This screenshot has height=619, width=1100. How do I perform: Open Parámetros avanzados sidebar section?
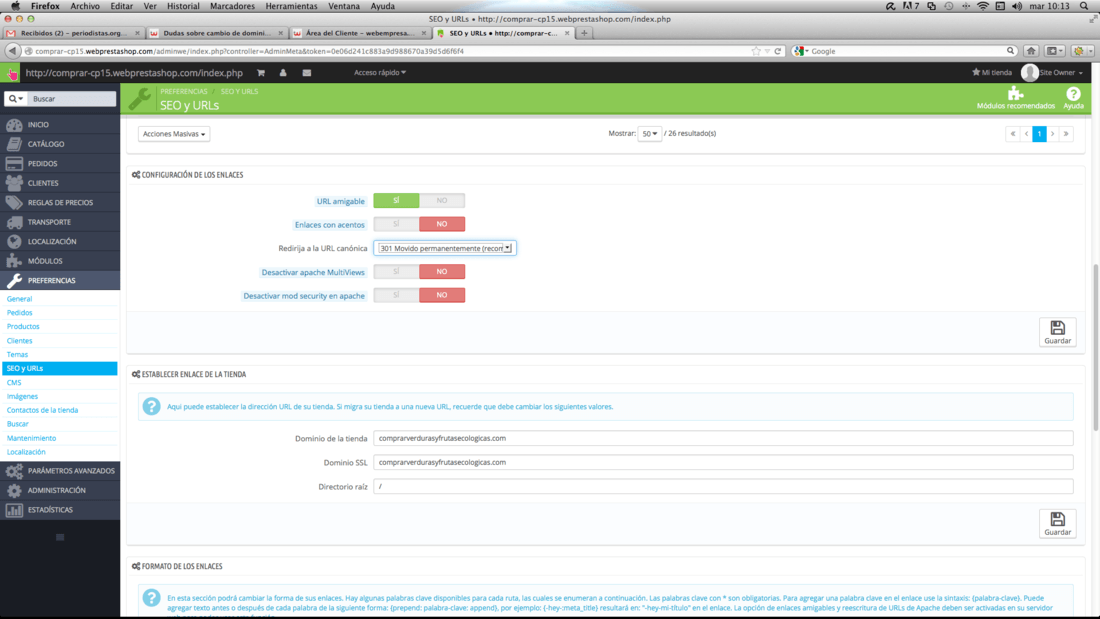[60, 471]
